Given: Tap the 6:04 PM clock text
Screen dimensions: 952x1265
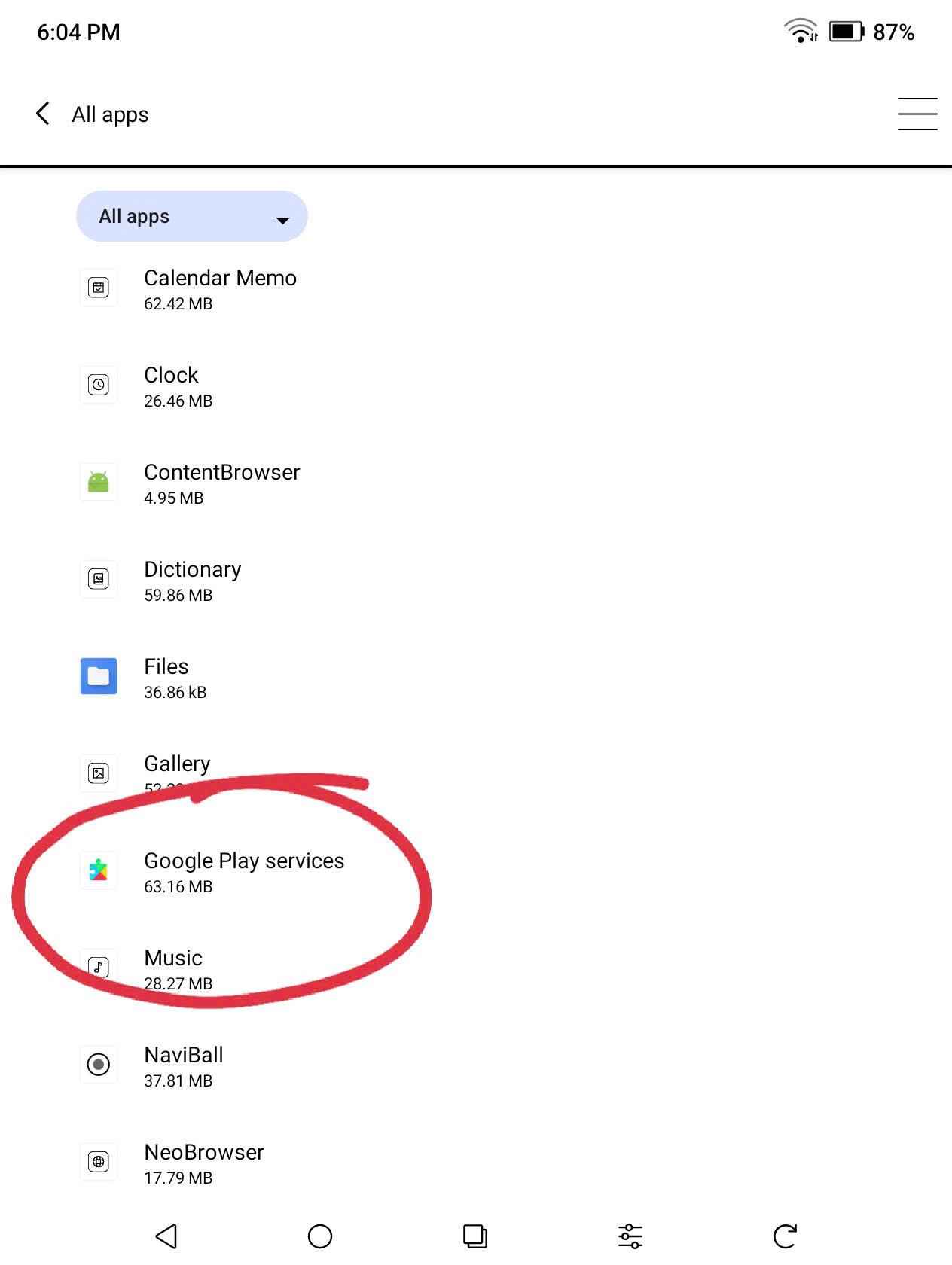Looking at the screenshot, I should pos(78,32).
